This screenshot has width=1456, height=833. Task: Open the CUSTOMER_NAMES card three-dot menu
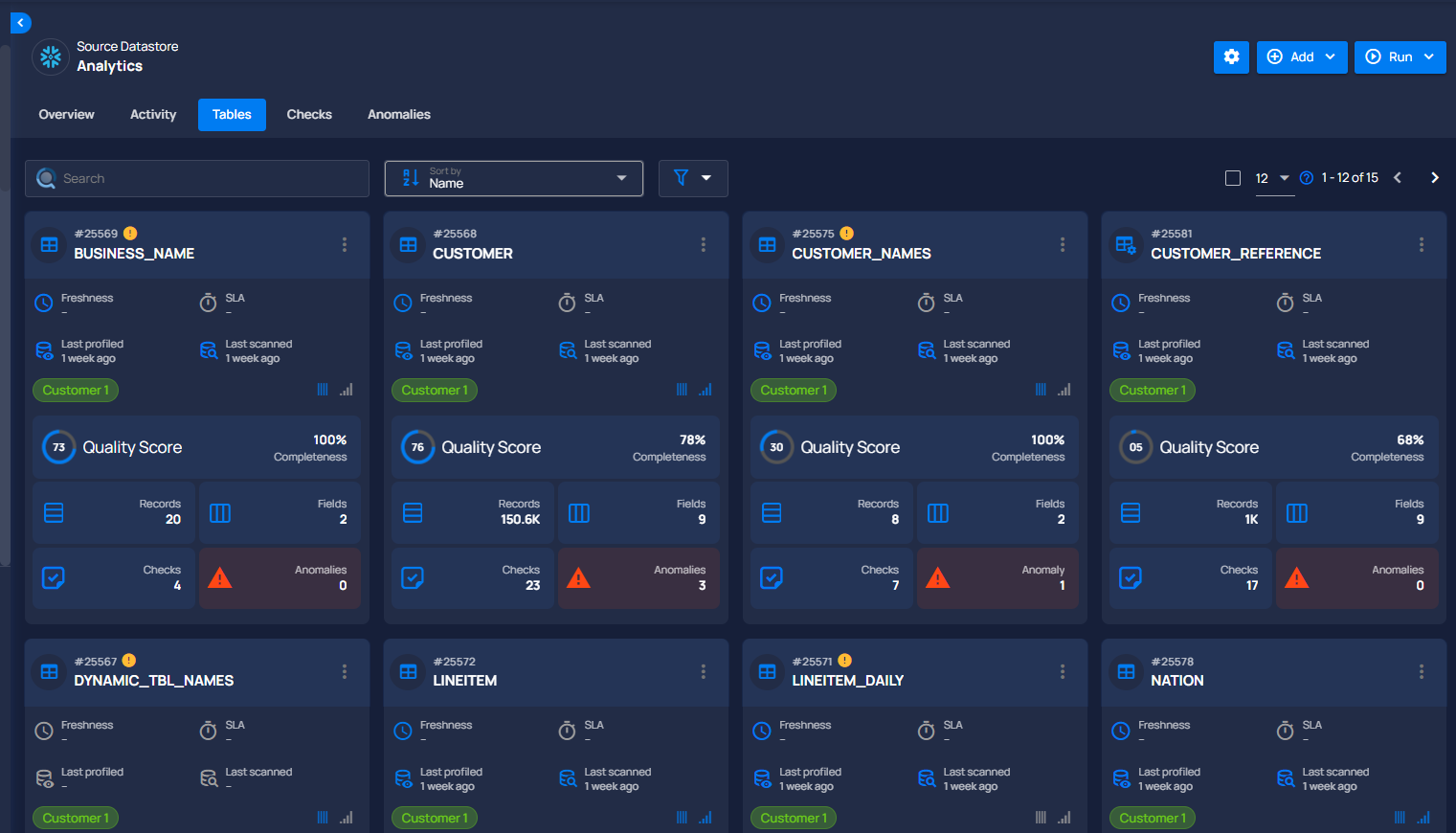tap(1063, 244)
